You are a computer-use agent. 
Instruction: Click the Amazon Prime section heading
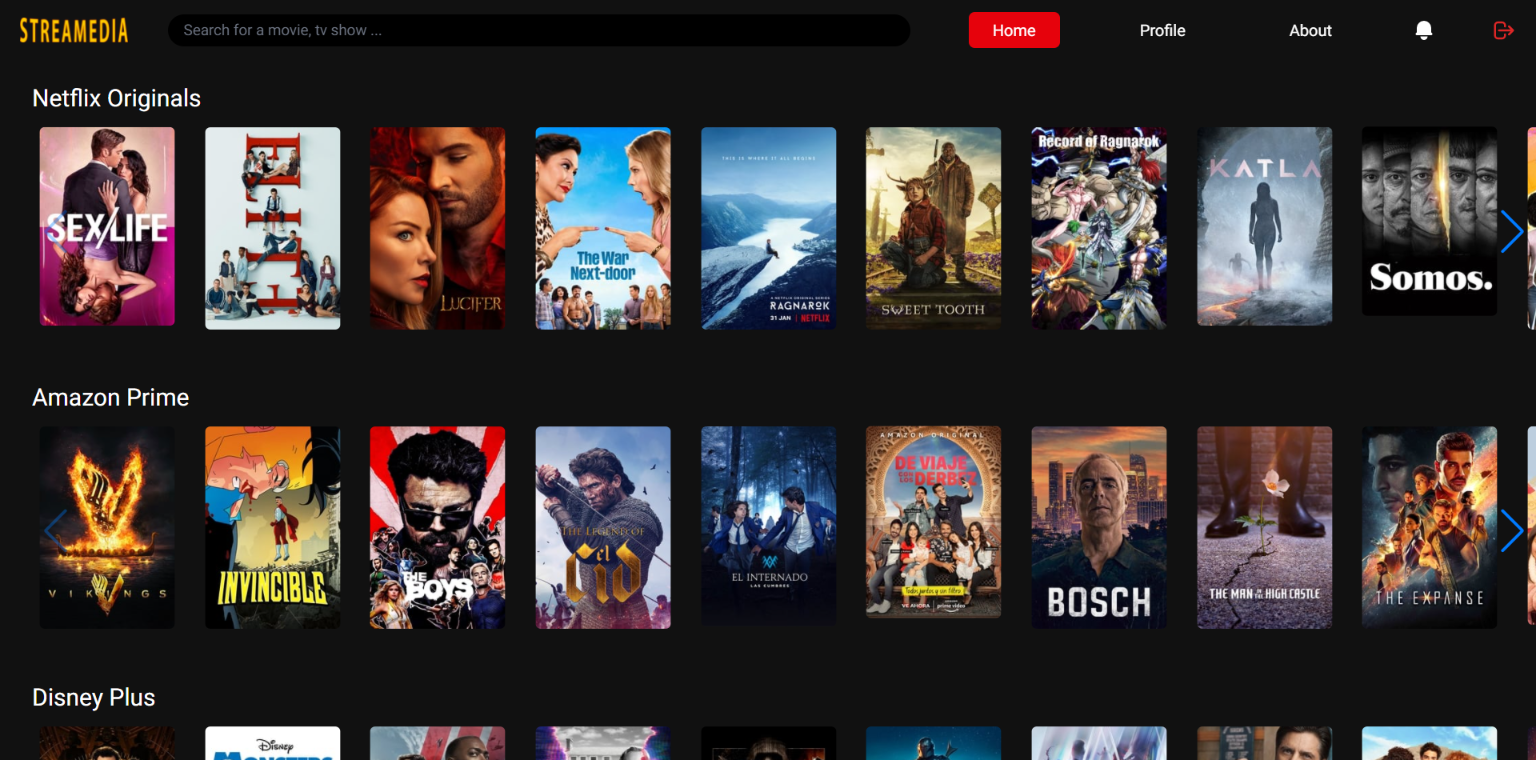pyautogui.click(x=111, y=397)
